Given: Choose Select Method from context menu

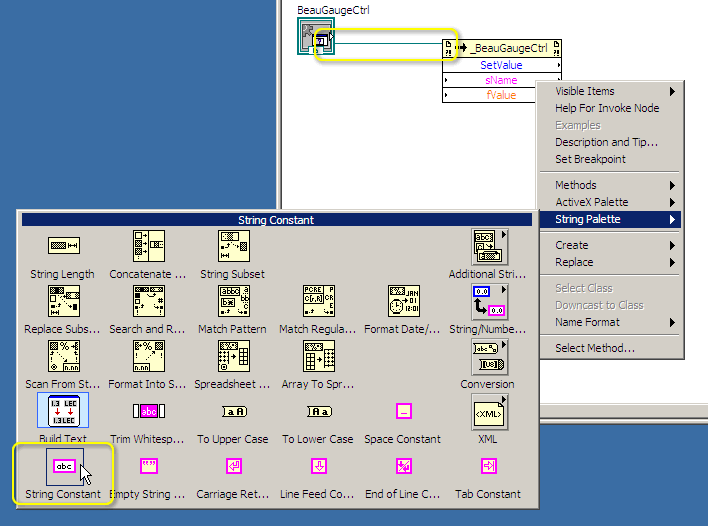Looking at the screenshot, I should [x=612, y=348].
